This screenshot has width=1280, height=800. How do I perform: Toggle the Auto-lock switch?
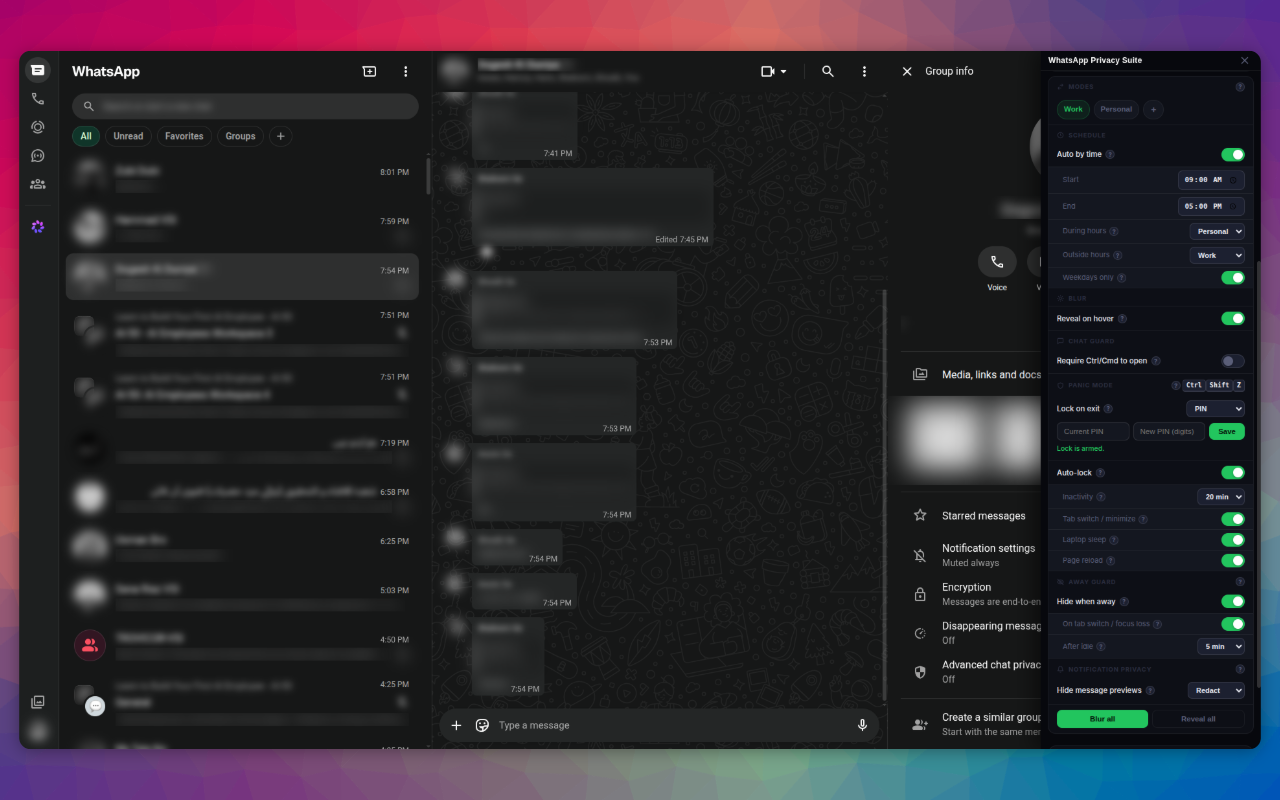click(x=1233, y=473)
